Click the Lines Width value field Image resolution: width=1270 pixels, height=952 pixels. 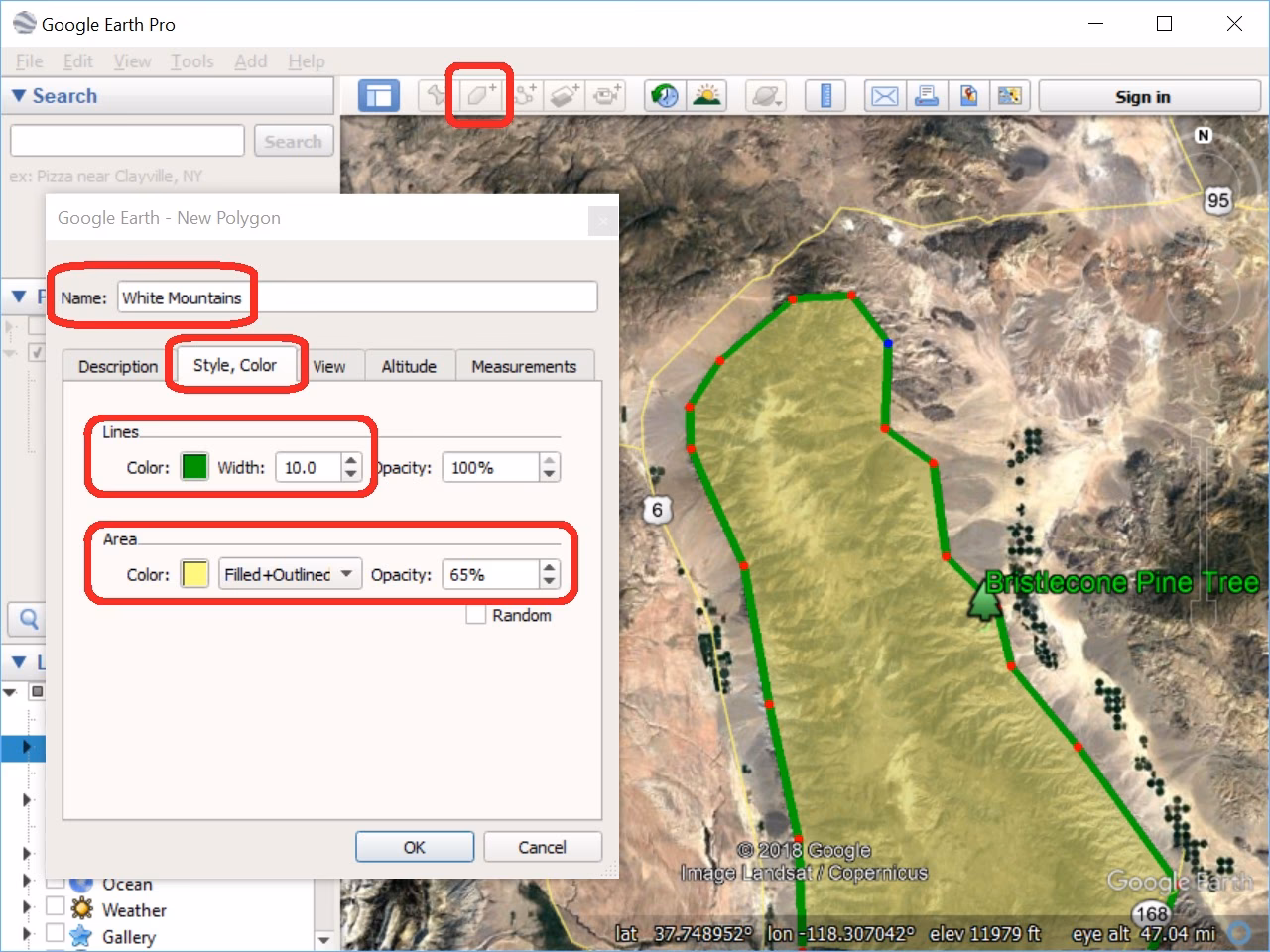tap(308, 467)
